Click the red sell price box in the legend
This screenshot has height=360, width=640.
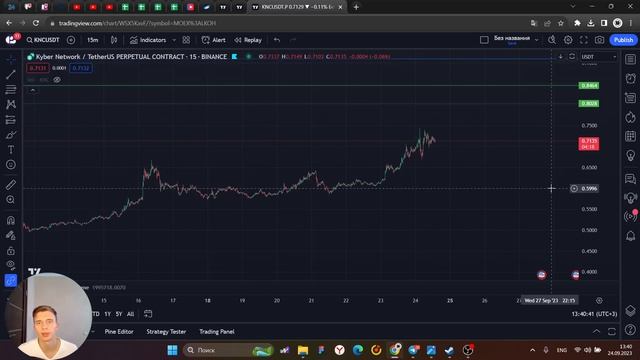point(38,68)
